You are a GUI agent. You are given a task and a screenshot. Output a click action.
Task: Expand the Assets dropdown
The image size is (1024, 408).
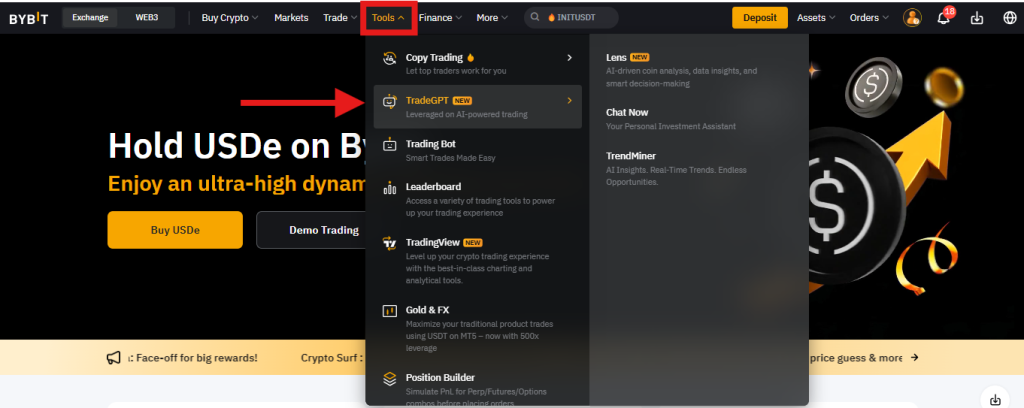pos(816,18)
